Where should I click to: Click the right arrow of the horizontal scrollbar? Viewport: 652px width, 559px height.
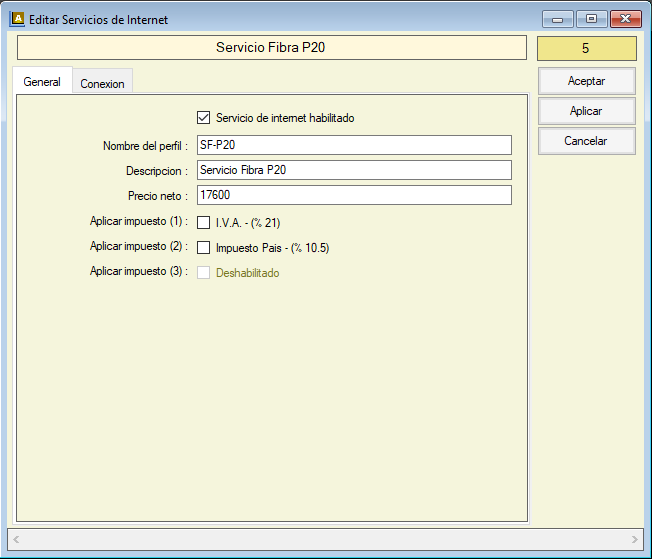(635, 539)
